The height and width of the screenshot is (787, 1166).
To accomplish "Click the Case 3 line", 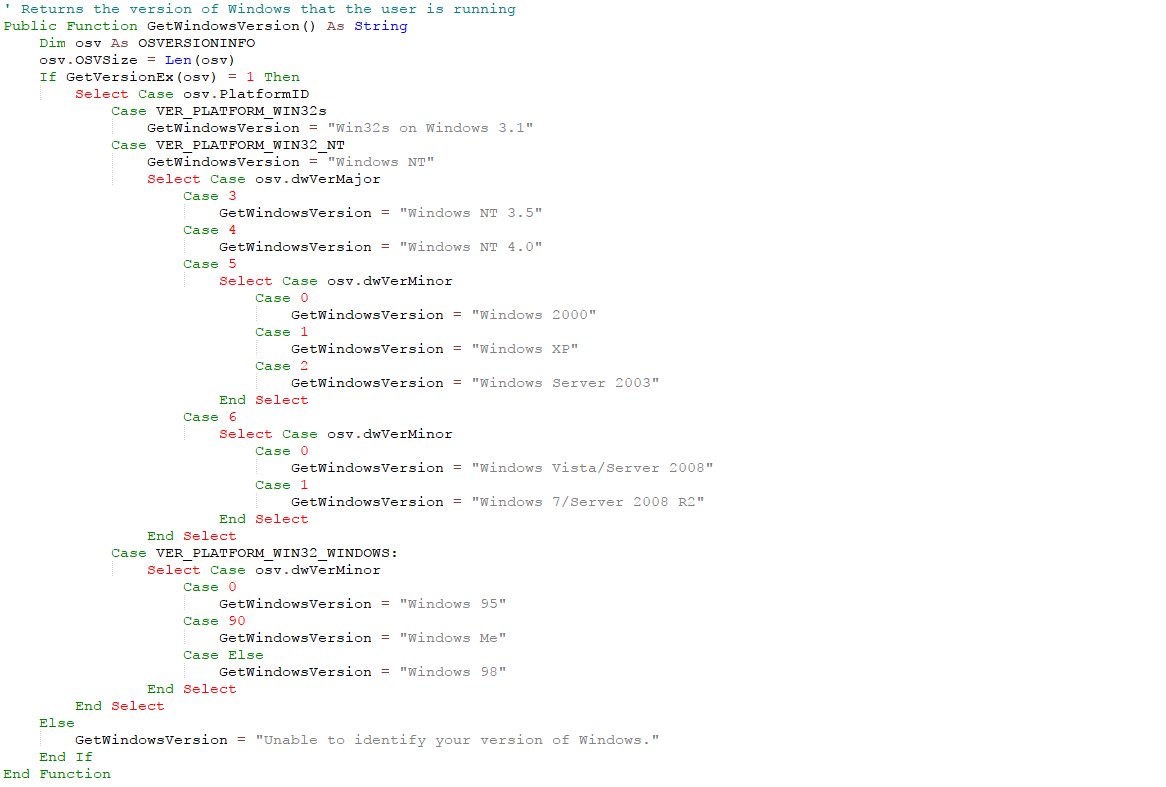I will pos(210,196).
